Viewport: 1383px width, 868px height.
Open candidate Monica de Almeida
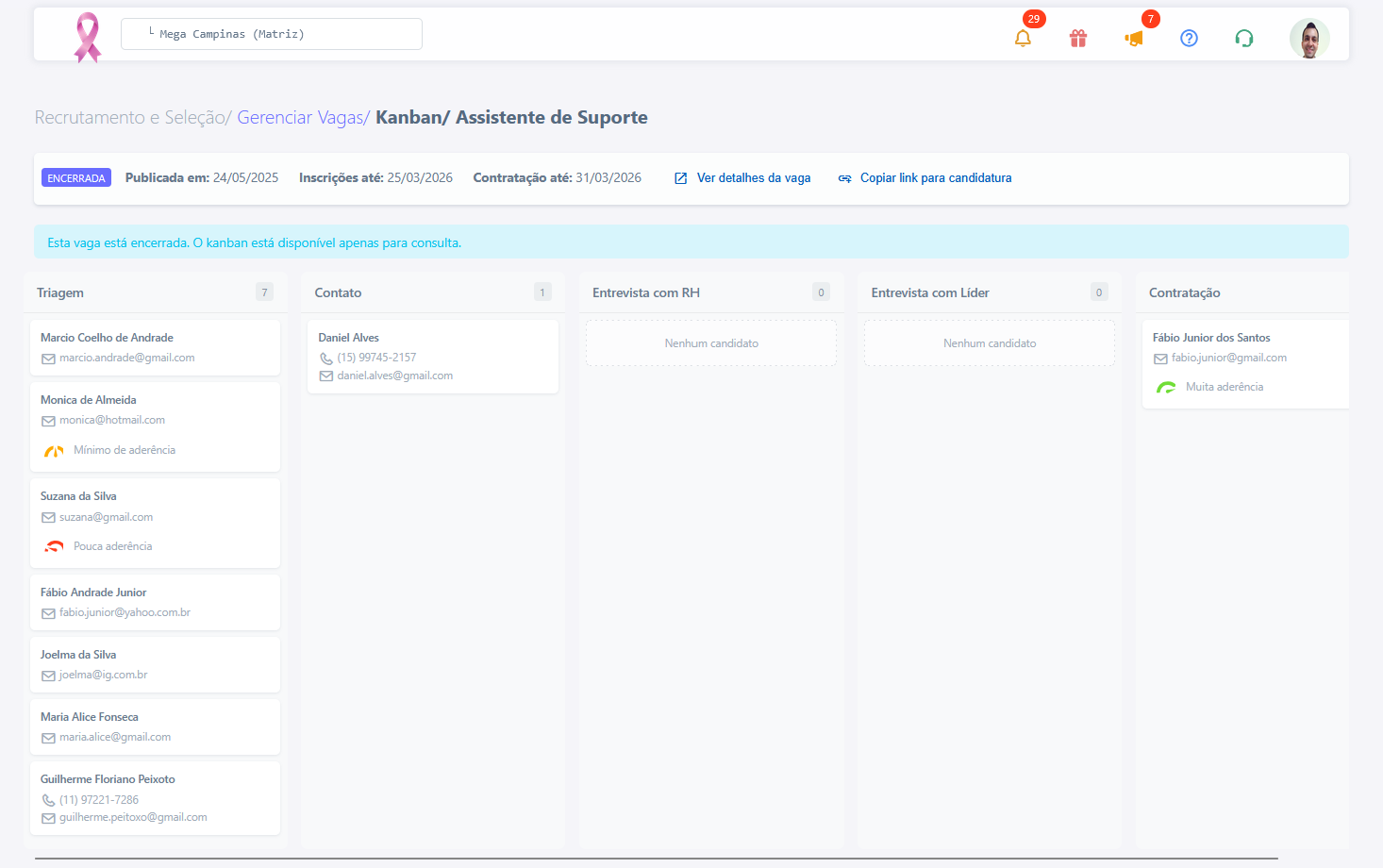pyautogui.click(x=155, y=426)
